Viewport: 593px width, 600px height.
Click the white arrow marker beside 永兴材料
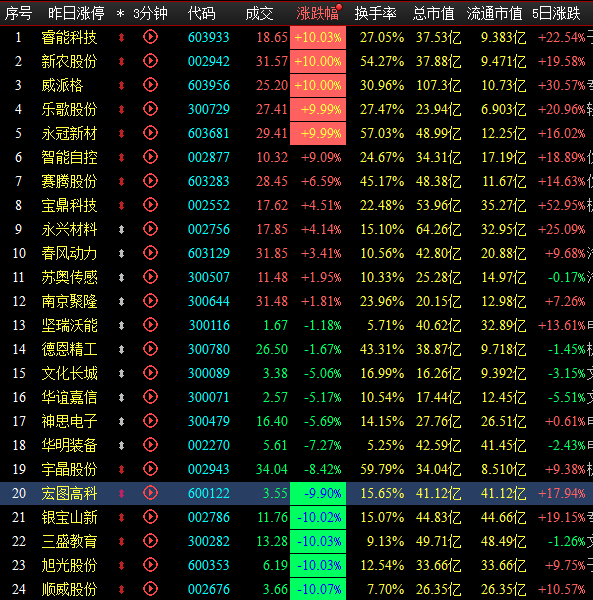click(x=121, y=229)
